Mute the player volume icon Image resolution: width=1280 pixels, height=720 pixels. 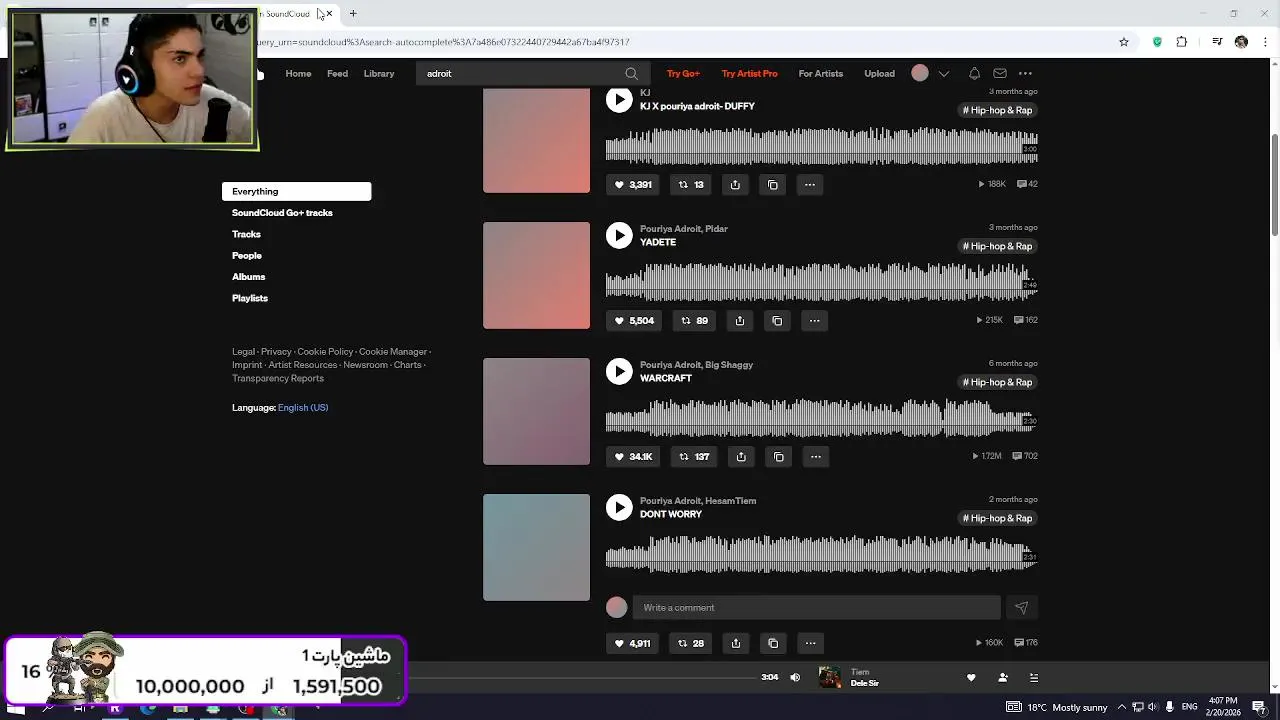(795, 677)
